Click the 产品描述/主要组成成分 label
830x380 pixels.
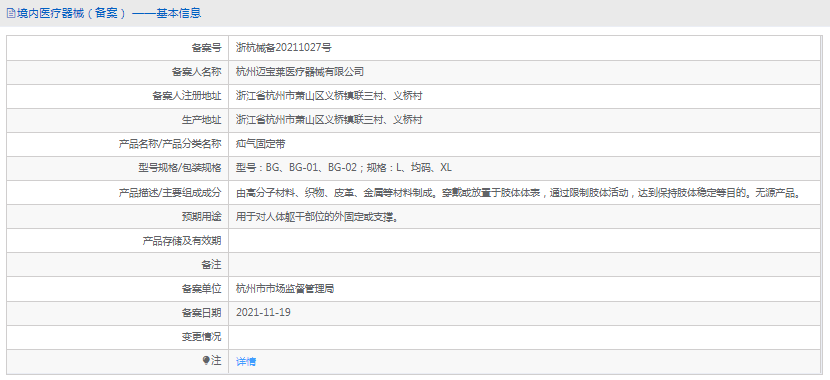pyautogui.click(x=169, y=193)
